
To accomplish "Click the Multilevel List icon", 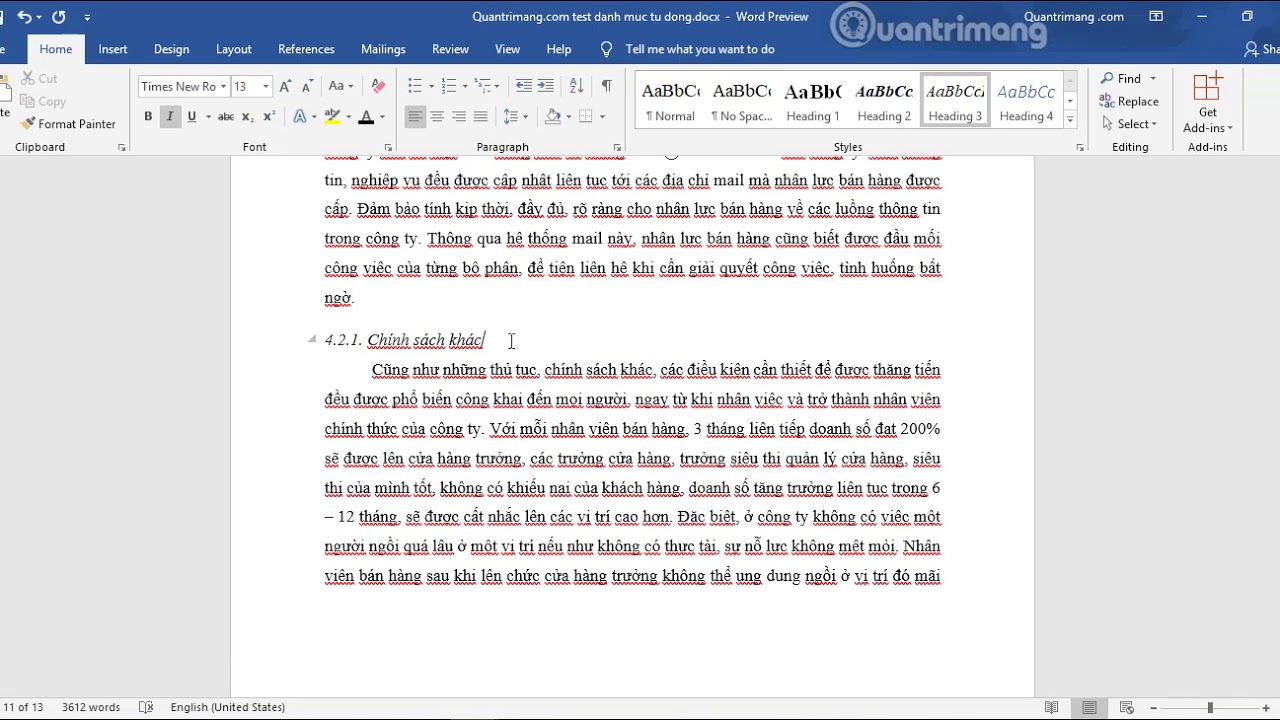I will pos(482,87).
